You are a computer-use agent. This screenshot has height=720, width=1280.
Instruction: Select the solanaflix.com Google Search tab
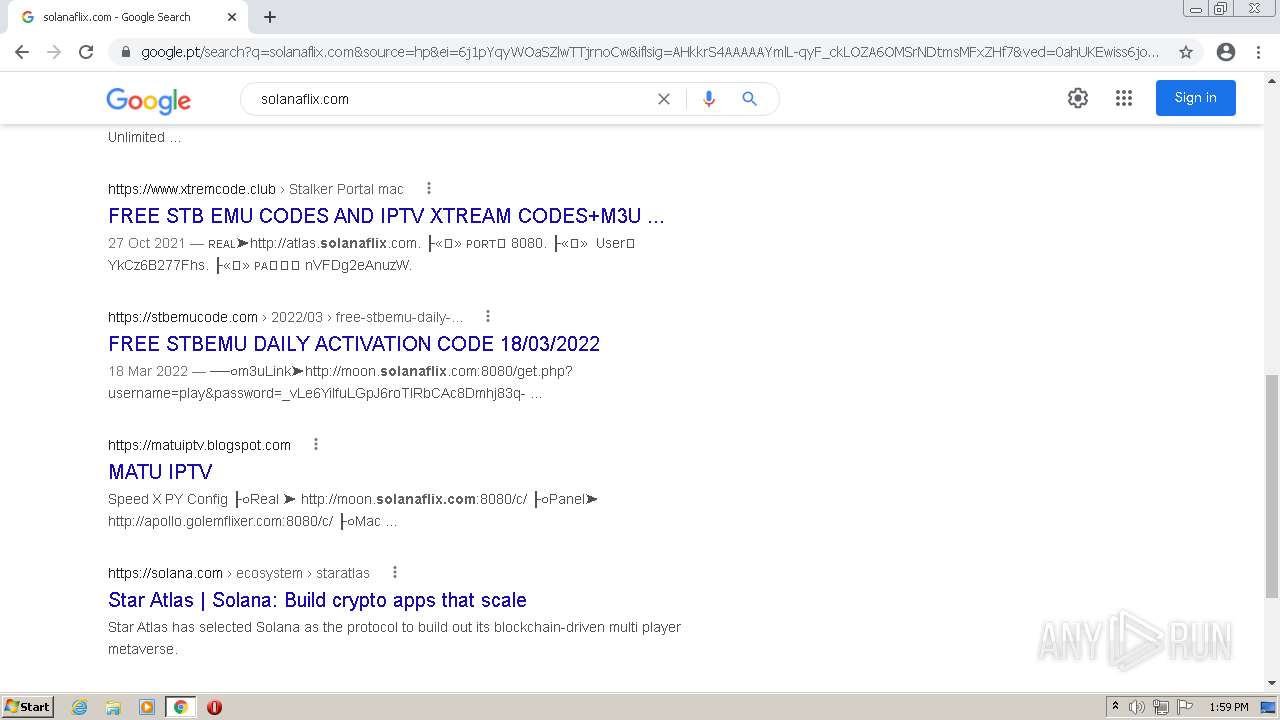pos(128,17)
